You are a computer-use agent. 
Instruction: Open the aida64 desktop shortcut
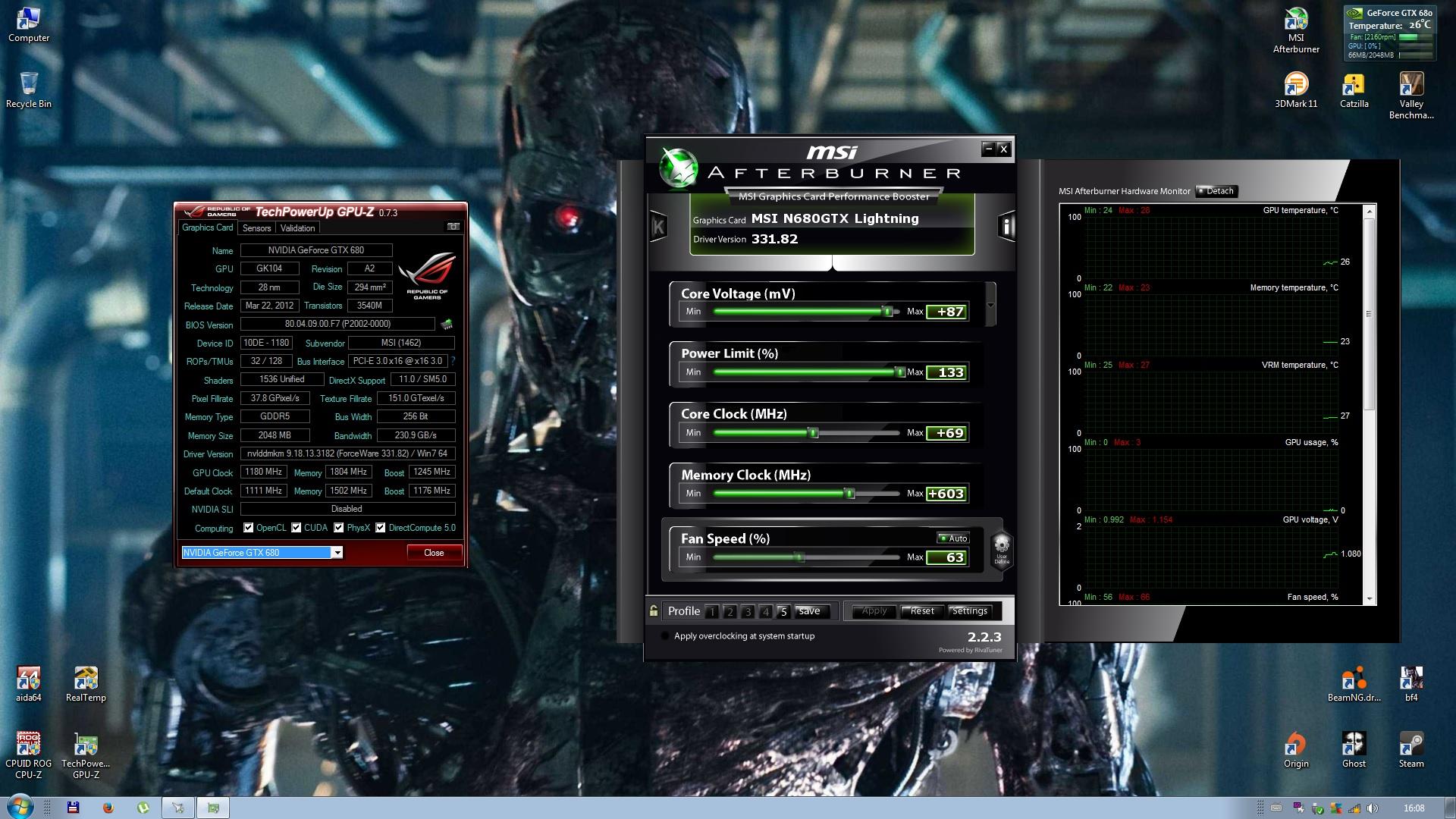click(x=29, y=684)
